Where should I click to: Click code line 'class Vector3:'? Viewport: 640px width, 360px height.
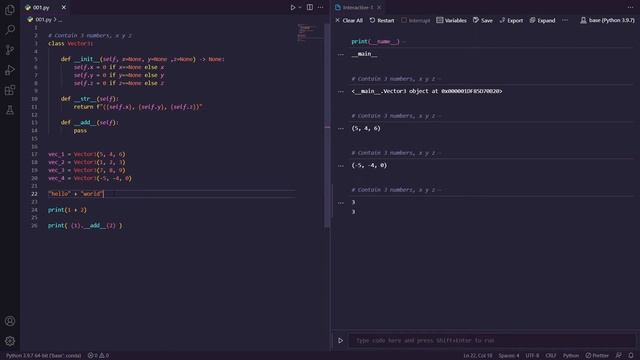coord(70,43)
